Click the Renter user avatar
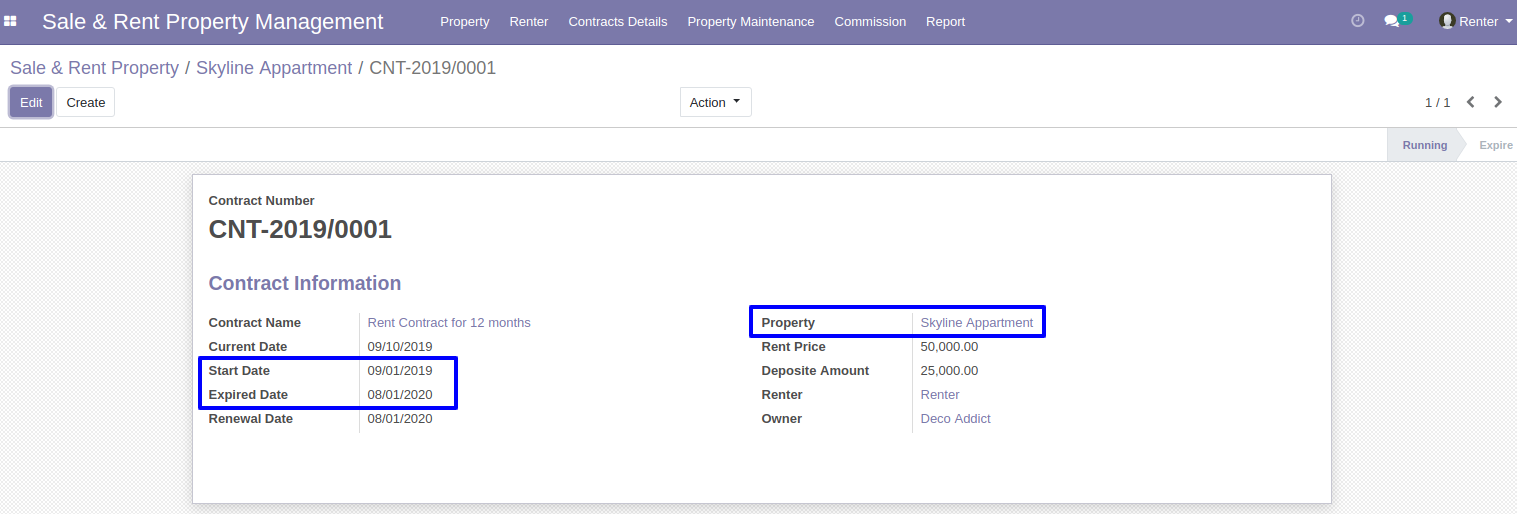 point(1447,21)
